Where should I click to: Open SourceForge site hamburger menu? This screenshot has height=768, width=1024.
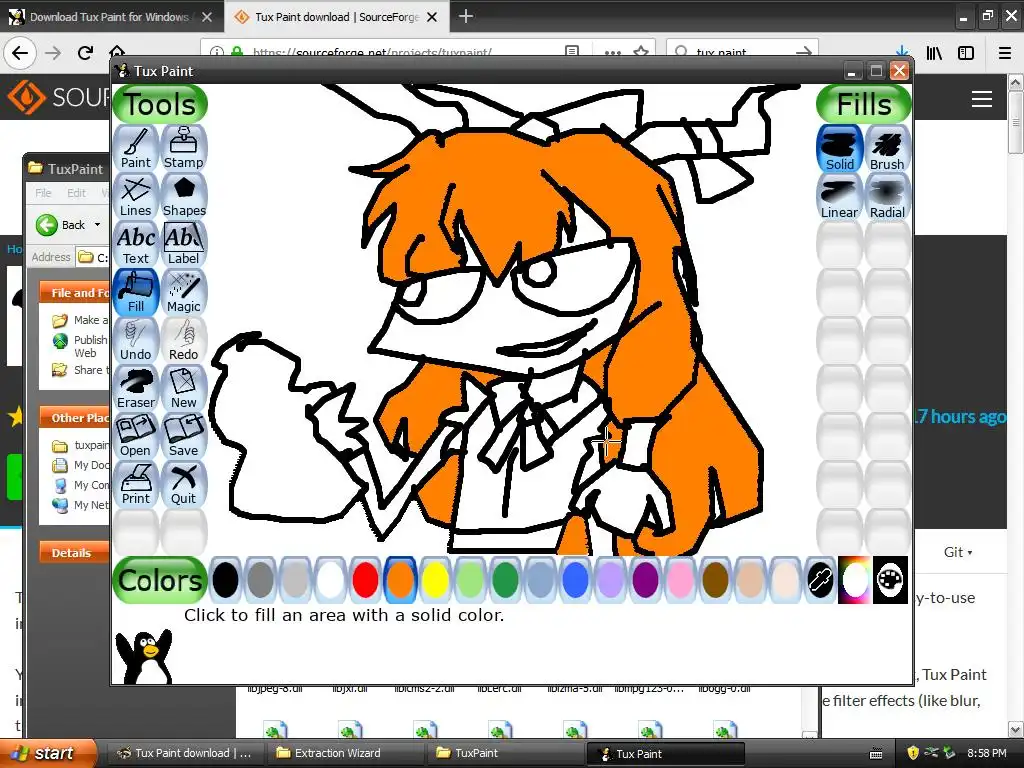pos(982,99)
